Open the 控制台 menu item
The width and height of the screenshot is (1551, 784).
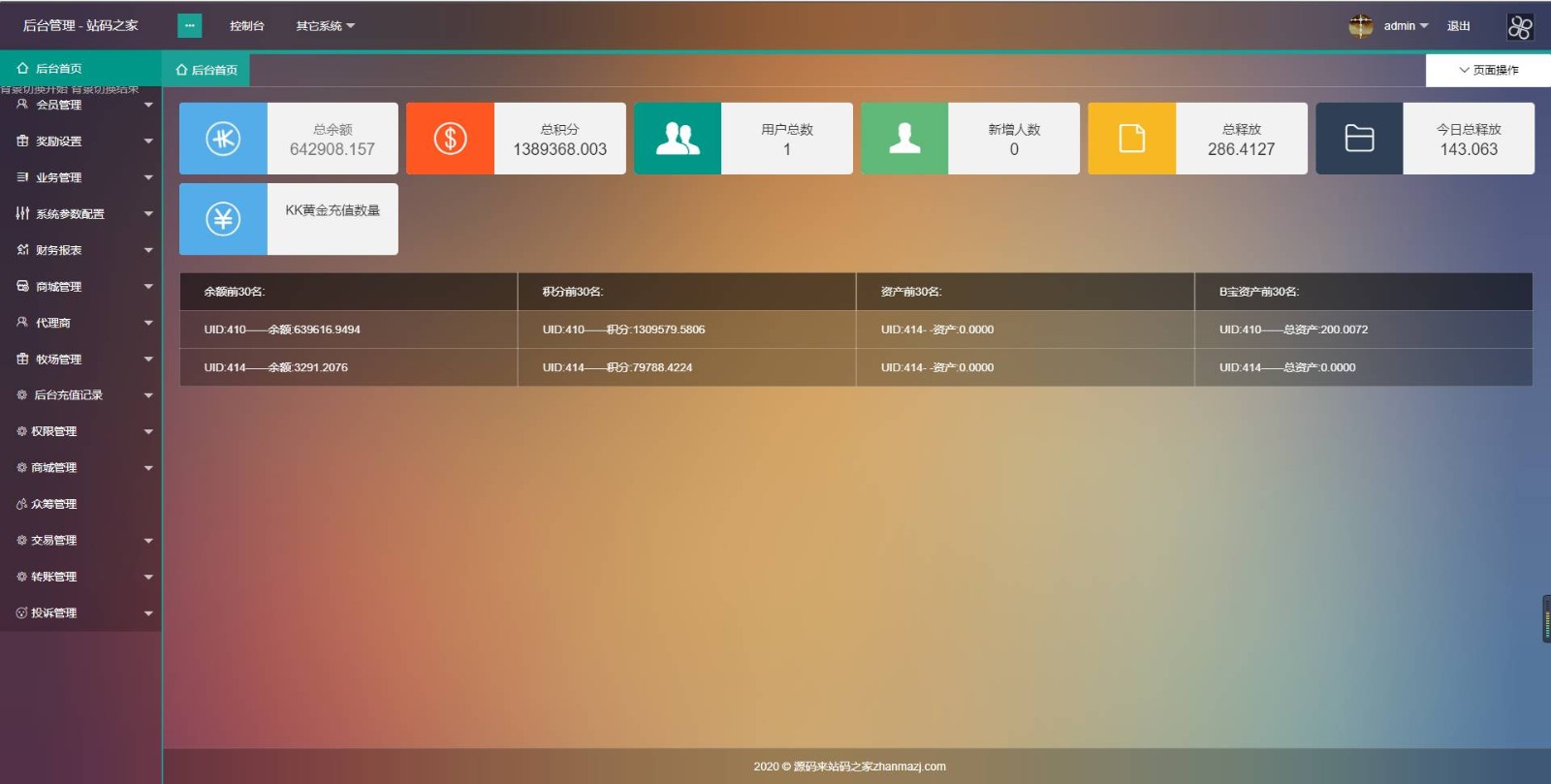coord(246,26)
